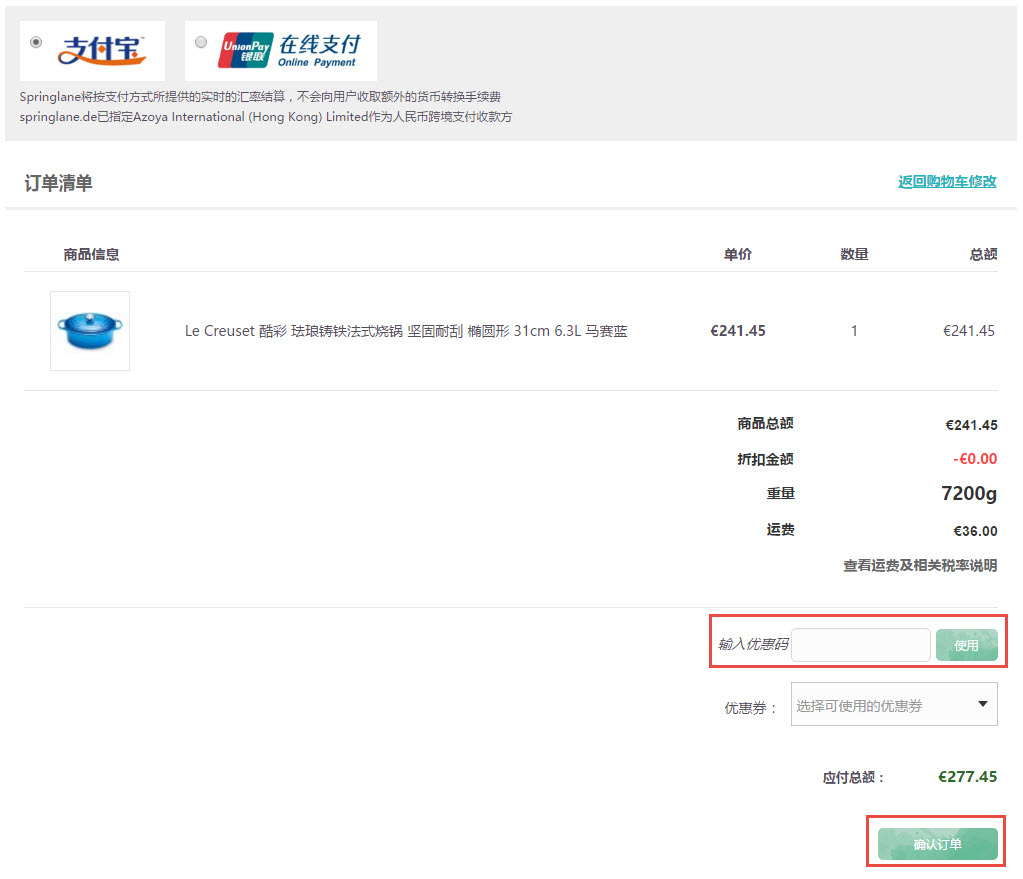This screenshot has width=1023, height=879.
Task: Open the 返回购物车修改 link
Action: point(947,181)
